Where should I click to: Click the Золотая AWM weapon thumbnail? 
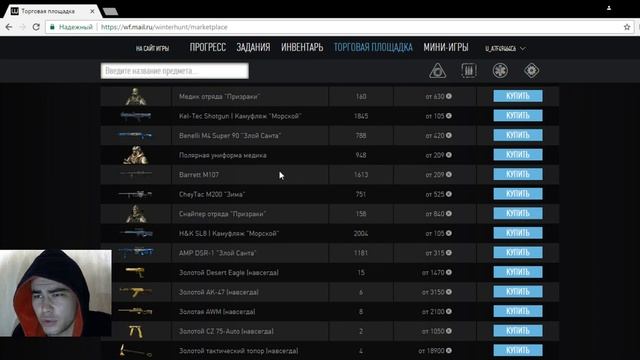[x=136, y=311]
